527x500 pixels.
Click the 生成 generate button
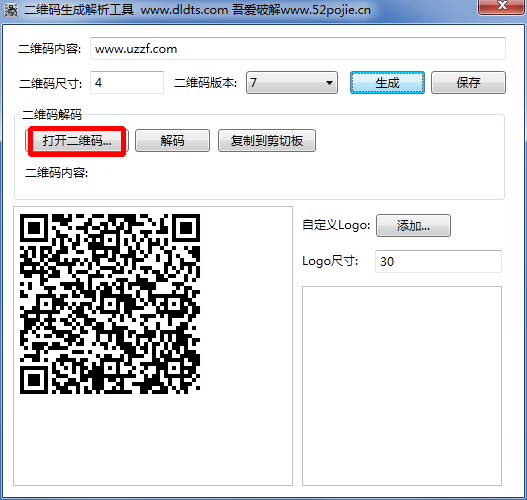[x=387, y=82]
